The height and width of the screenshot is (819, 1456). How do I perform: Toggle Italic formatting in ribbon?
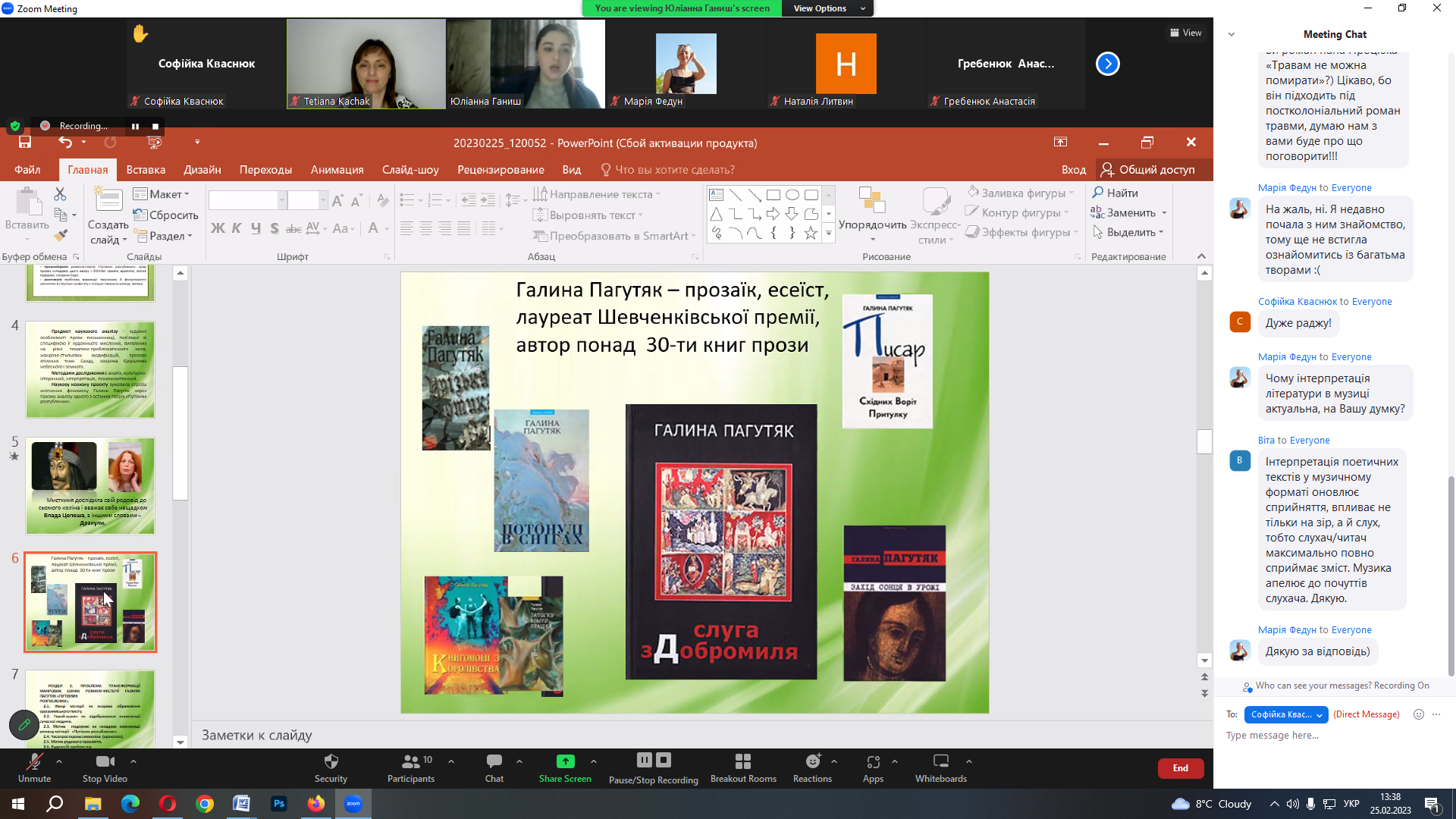pyautogui.click(x=237, y=228)
